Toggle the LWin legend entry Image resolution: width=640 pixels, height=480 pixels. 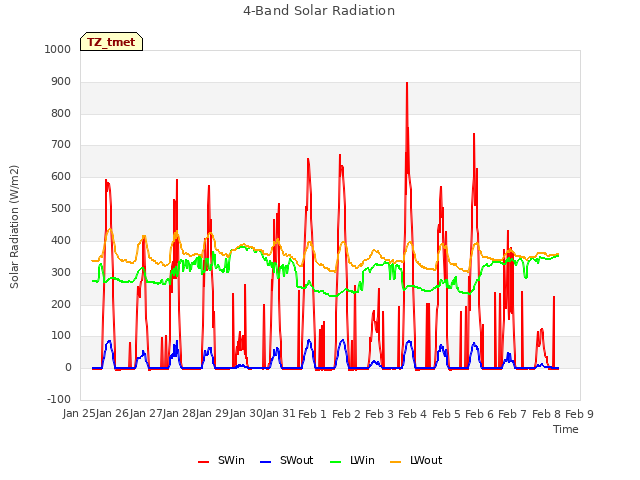(352, 460)
